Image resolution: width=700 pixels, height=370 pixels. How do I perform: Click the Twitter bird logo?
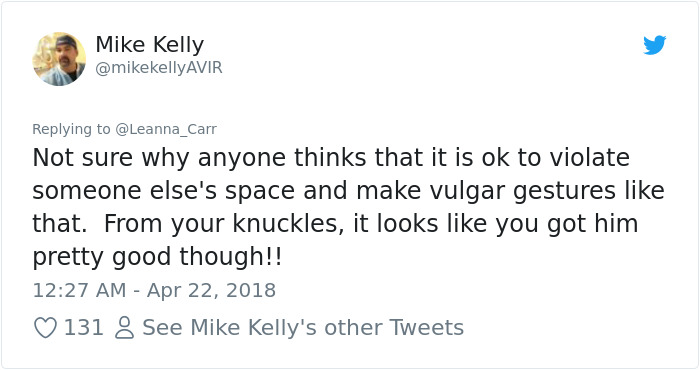click(654, 45)
